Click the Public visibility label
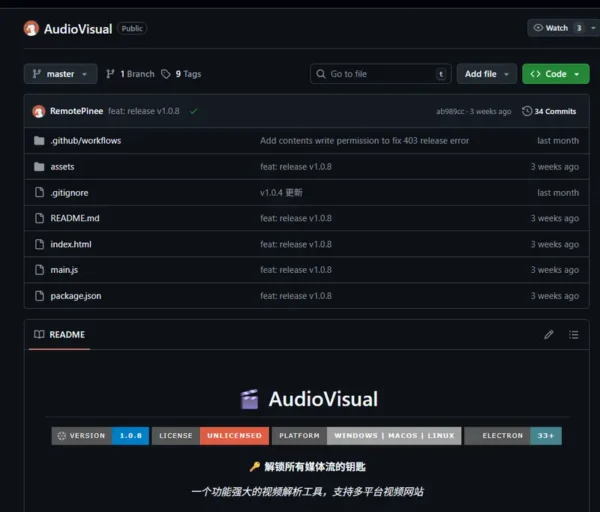Image resolution: width=600 pixels, height=512 pixels. (x=132, y=28)
